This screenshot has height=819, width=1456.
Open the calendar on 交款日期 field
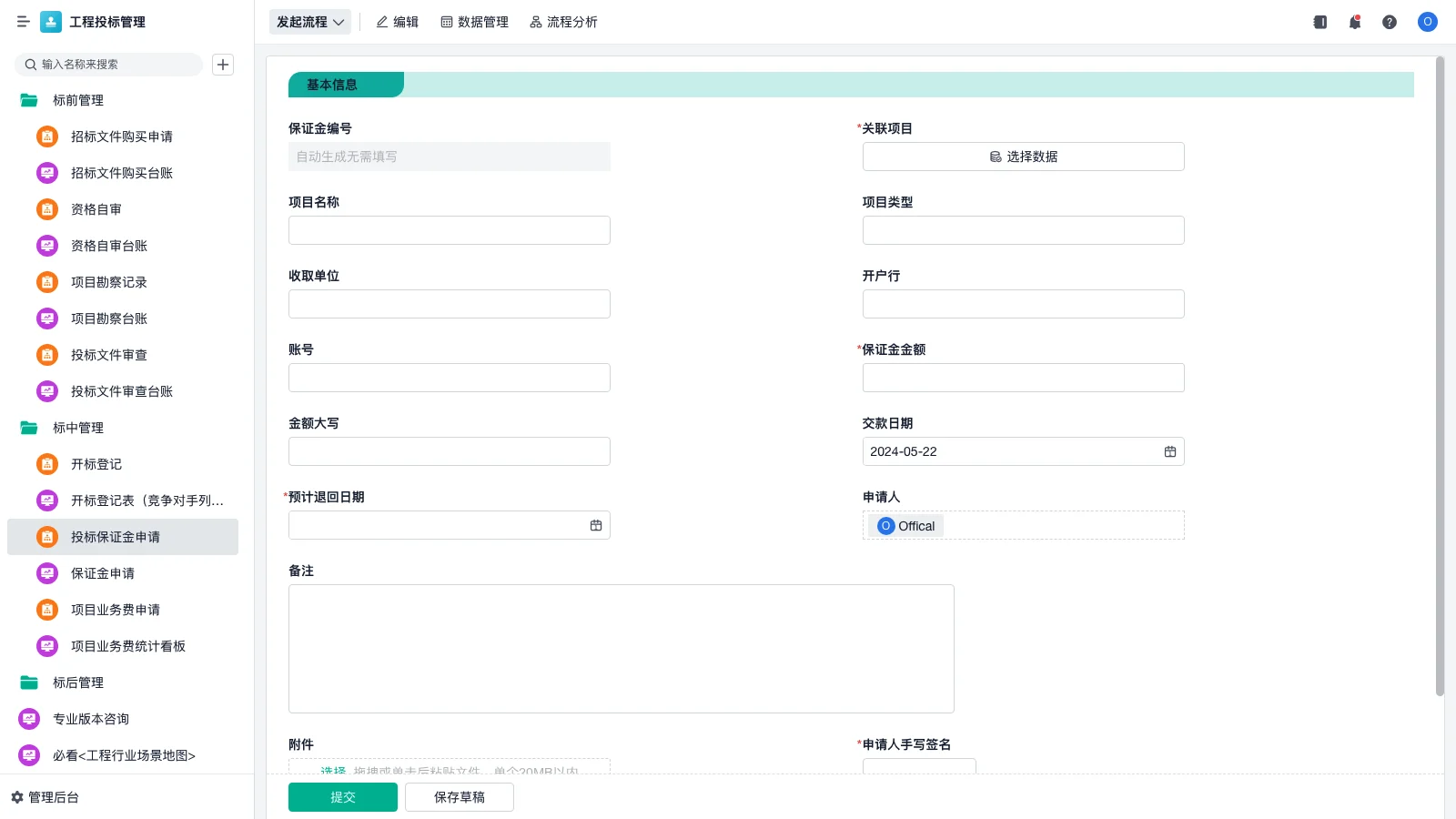click(1170, 451)
